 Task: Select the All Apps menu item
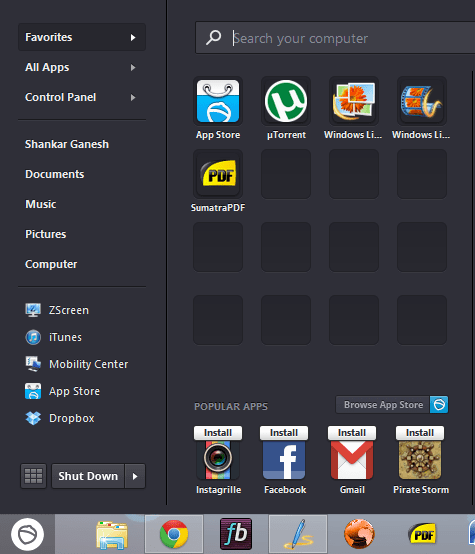(x=82, y=67)
